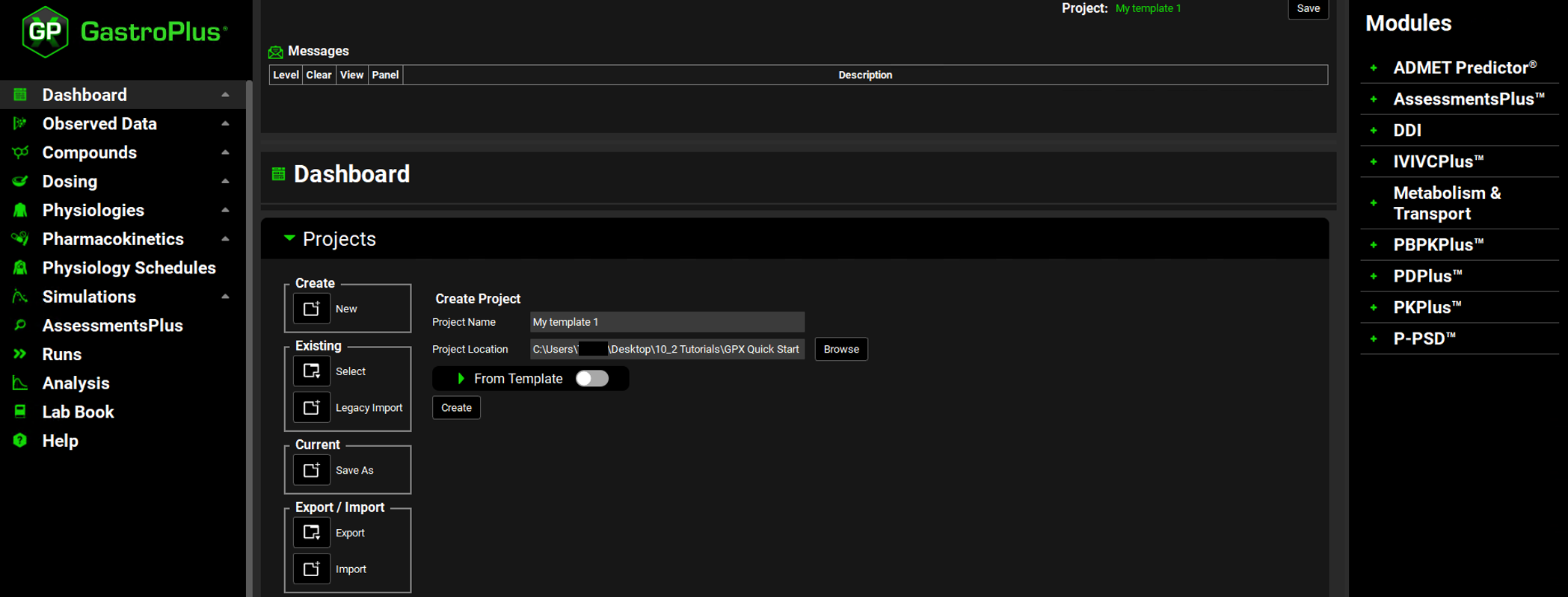Toggle the From Template switch
This screenshot has height=597, width=1568.
click(x=591, y=379)
